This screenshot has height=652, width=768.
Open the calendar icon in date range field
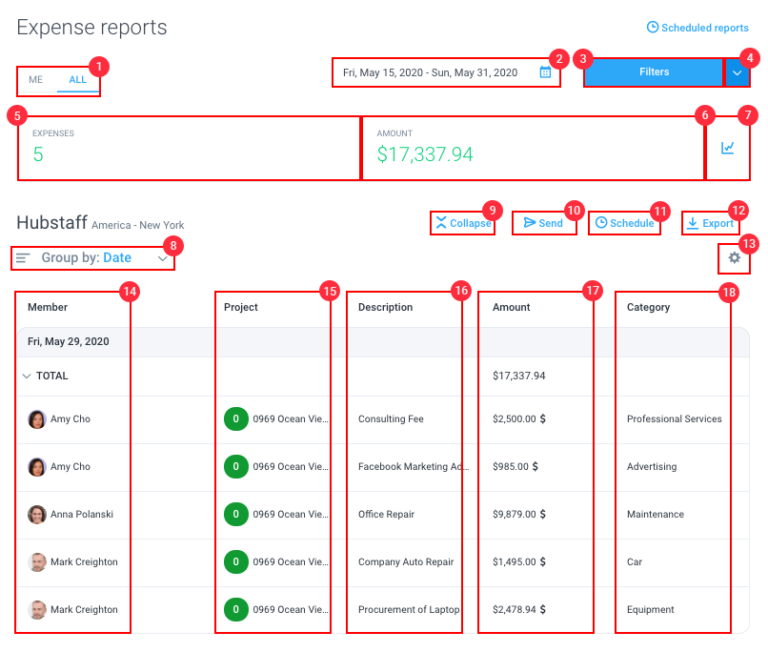point(545,73)
